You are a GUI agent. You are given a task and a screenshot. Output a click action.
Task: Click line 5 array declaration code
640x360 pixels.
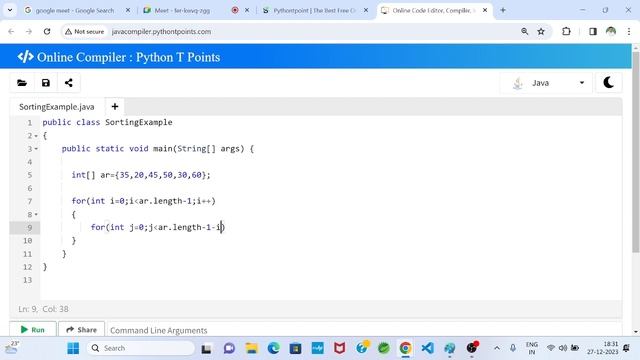point(141,175)
